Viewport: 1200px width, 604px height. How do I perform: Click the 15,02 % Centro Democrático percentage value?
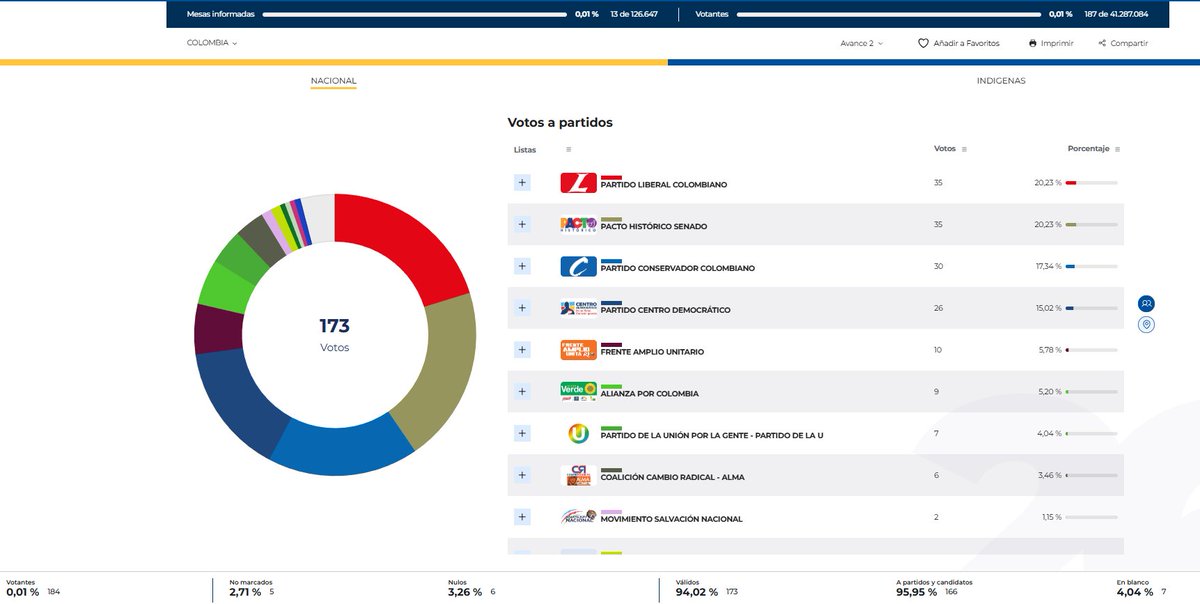coord(1048,310)
